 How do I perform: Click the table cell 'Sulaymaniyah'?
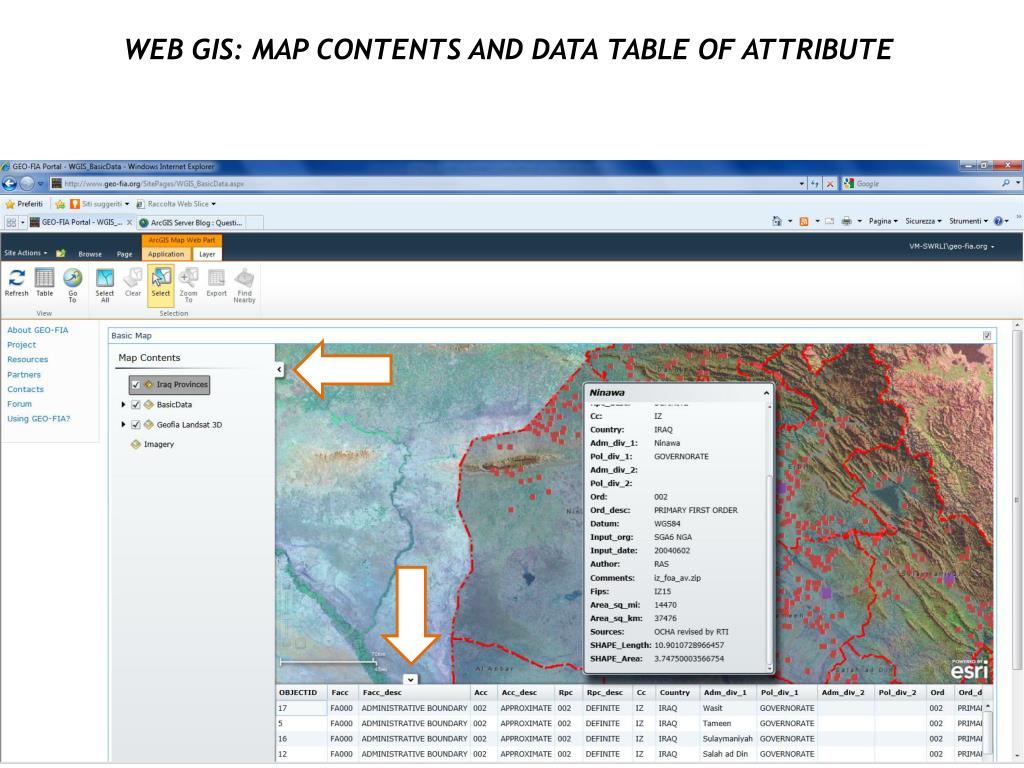click(x=728, y=739)
